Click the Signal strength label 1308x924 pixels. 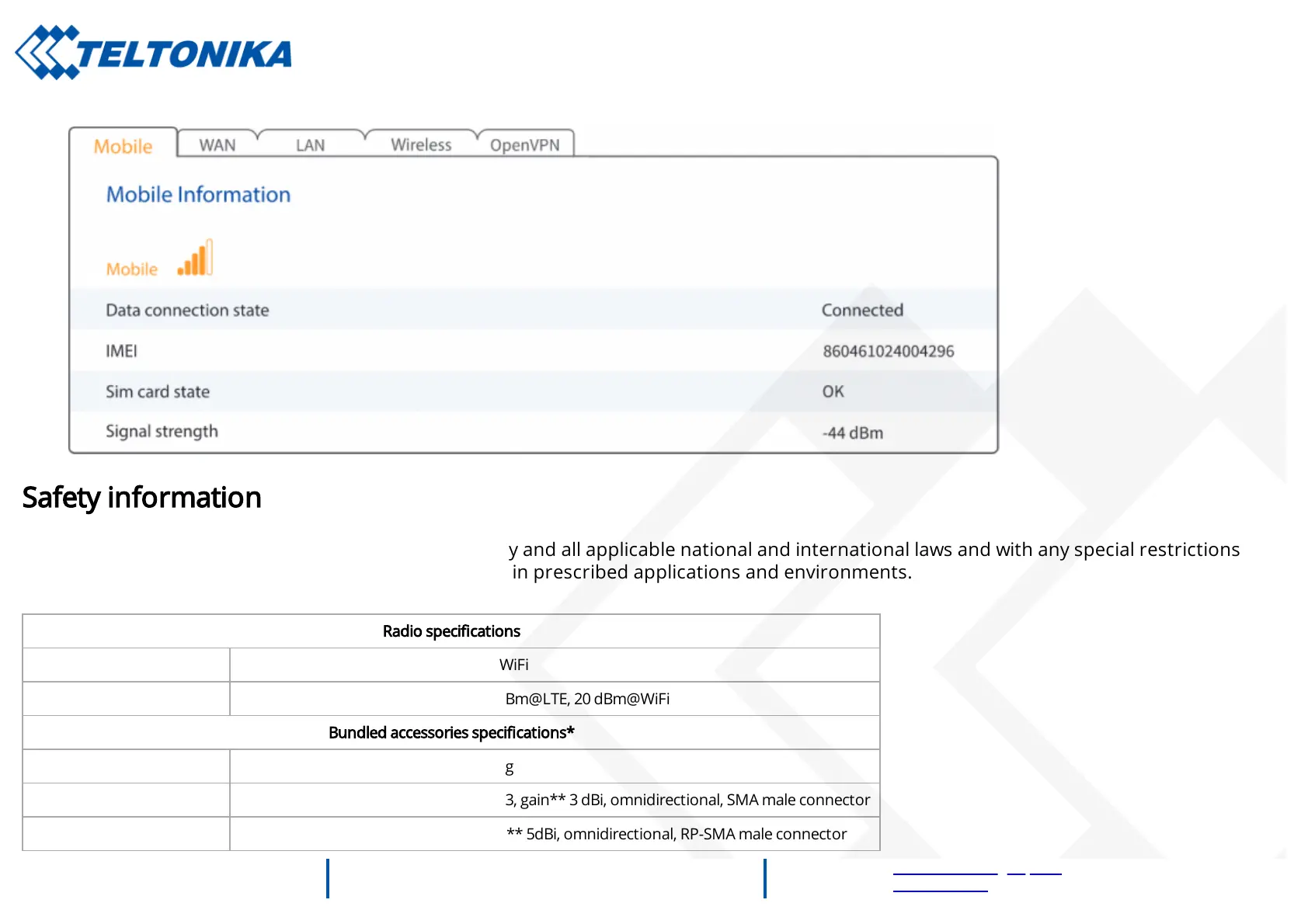click(162, 432)
